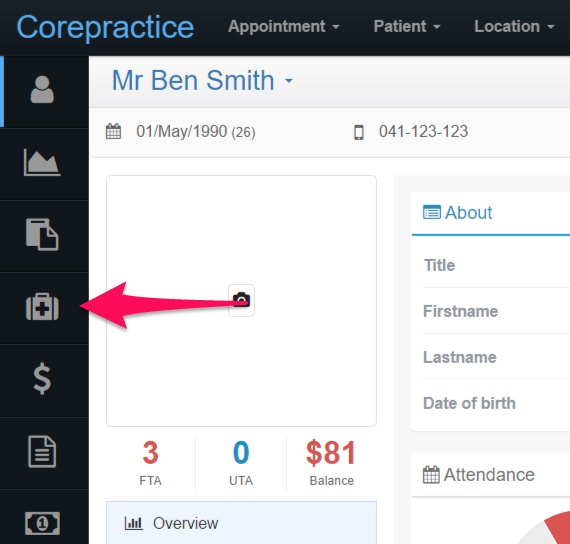Expand the Patient menu dropdown
The width and height of the screenshot is (570, 544).
[407, 27]
